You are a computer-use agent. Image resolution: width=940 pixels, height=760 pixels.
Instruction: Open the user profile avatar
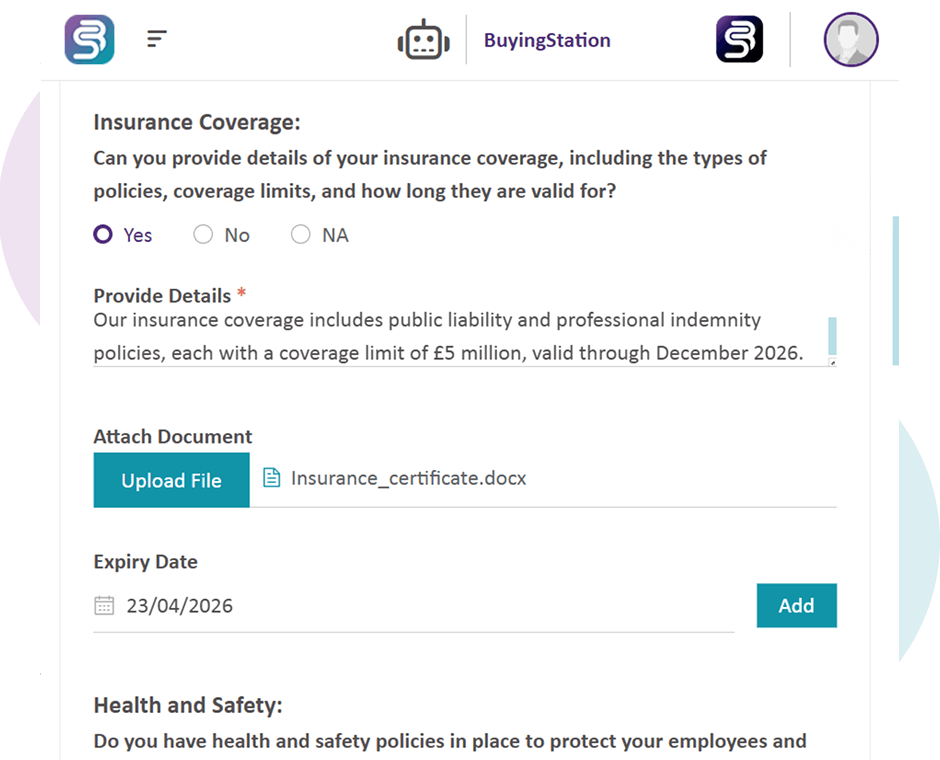(x=850, y=40)
